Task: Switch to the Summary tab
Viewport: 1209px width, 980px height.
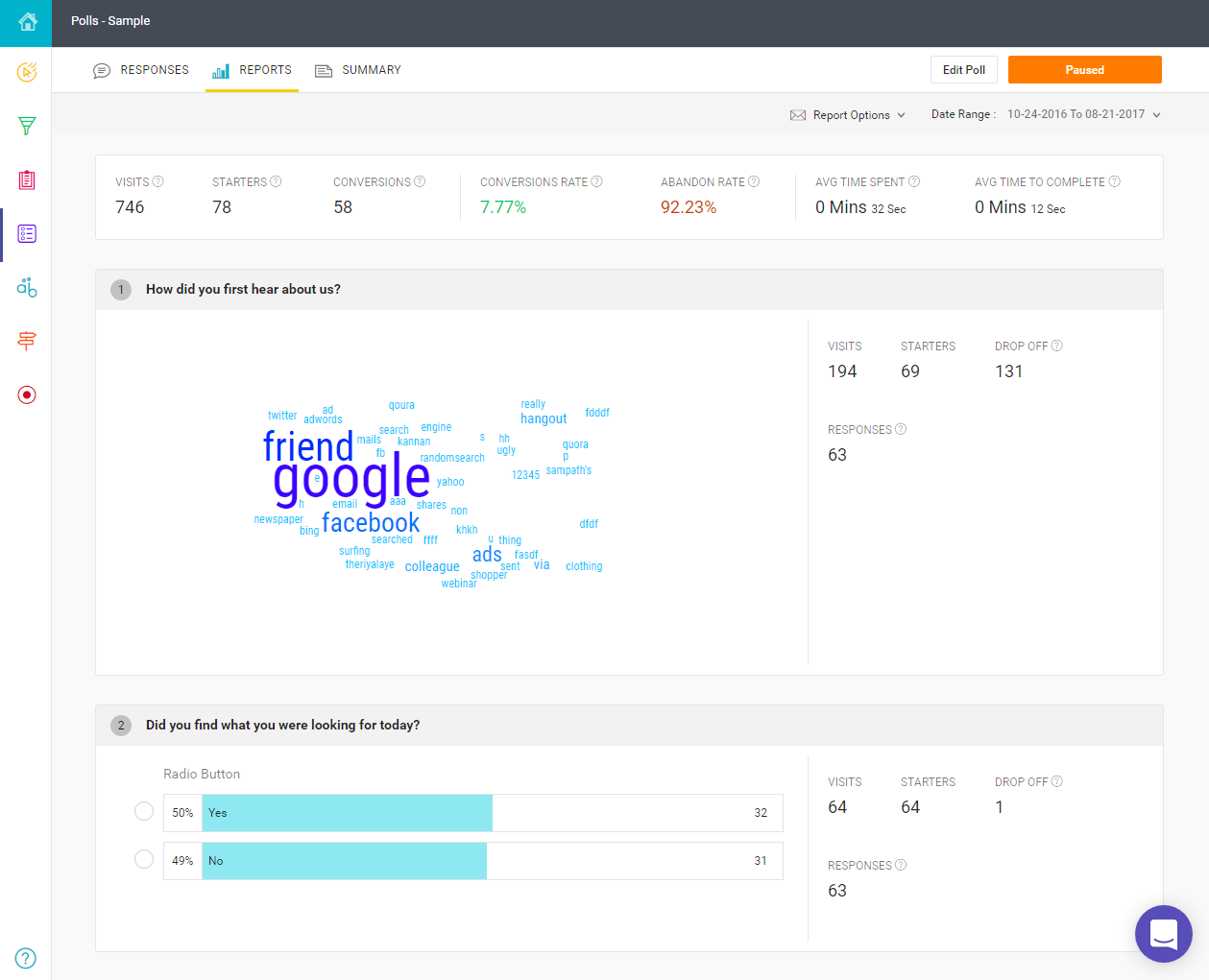Action: tap(358, 70)
